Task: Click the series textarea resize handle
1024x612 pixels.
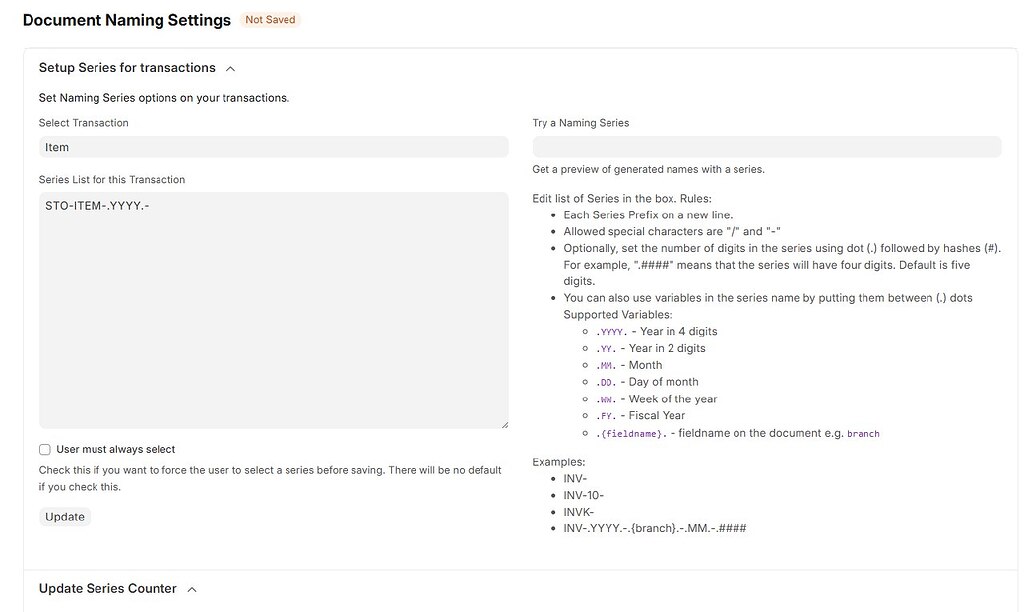Action: pyautogui.click(x=504, y=423)
